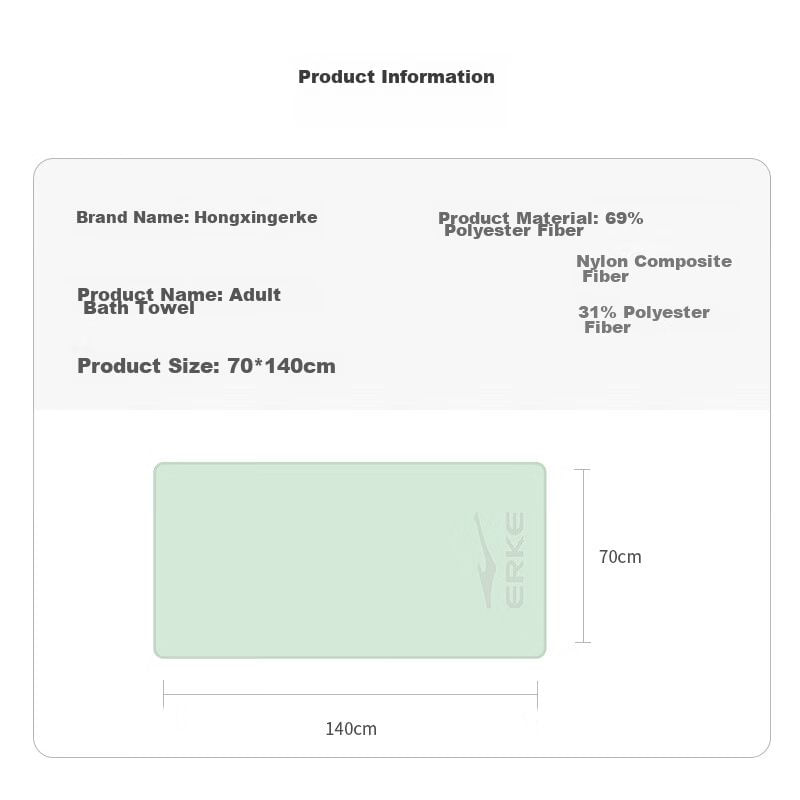
Task: Click the ERKE swoosh logo on towel
Action: click(484, 560)
